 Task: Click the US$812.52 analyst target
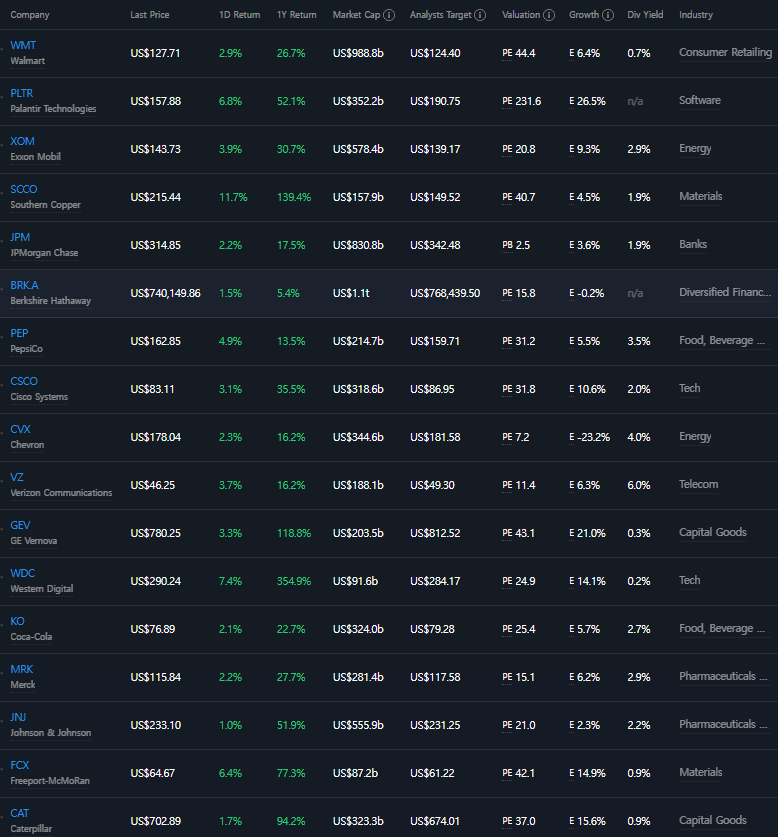tap(435, 533)
